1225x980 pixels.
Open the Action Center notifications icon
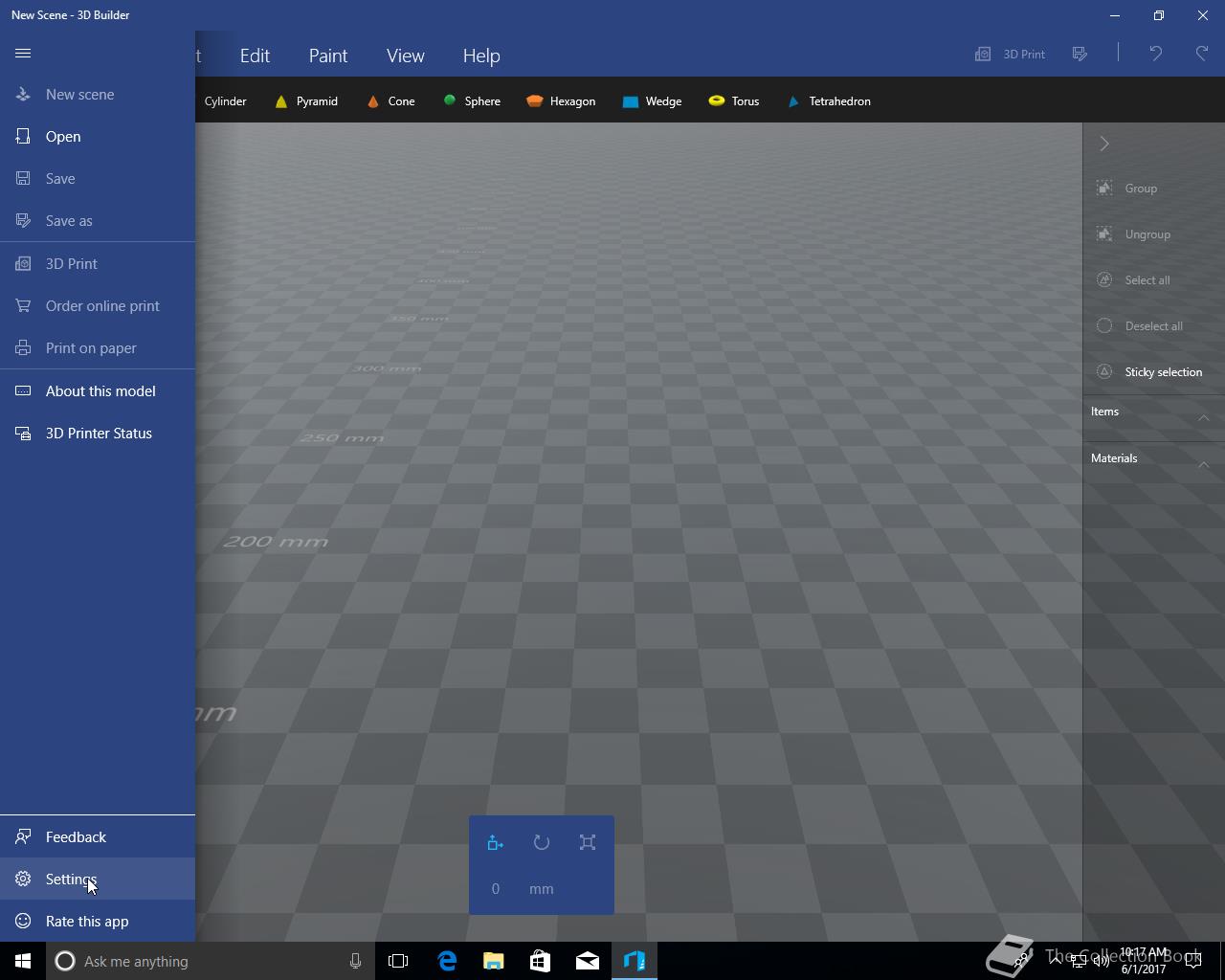coord(1192,961)
